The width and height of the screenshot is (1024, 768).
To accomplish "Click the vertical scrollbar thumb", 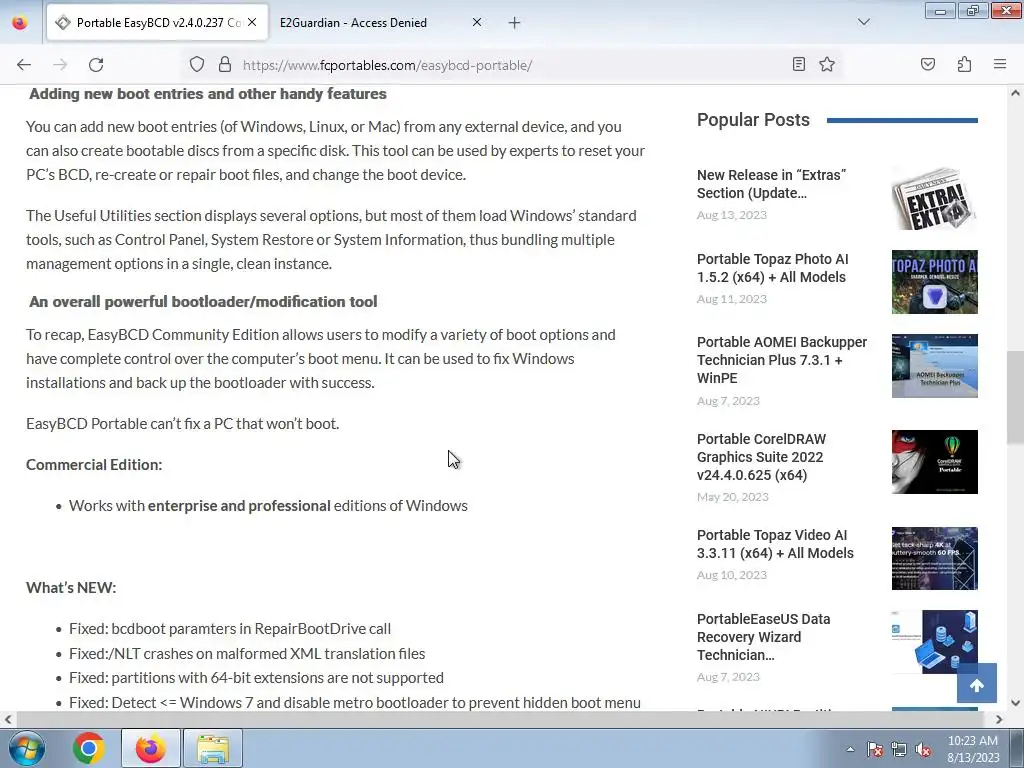I will (x=1015, y=398).
